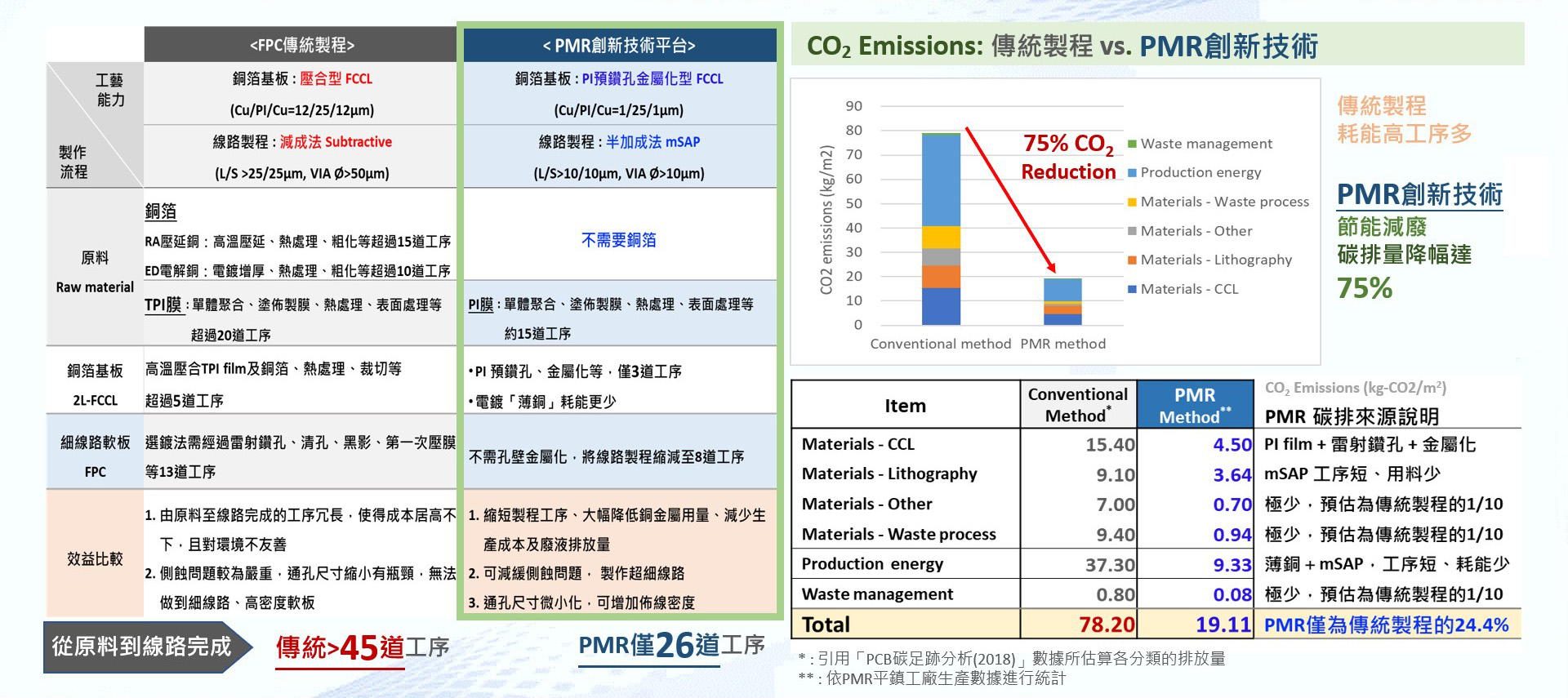Click the Production energy row label in table
Viewport: 1568px width, 698px height.
click(872, 564)
